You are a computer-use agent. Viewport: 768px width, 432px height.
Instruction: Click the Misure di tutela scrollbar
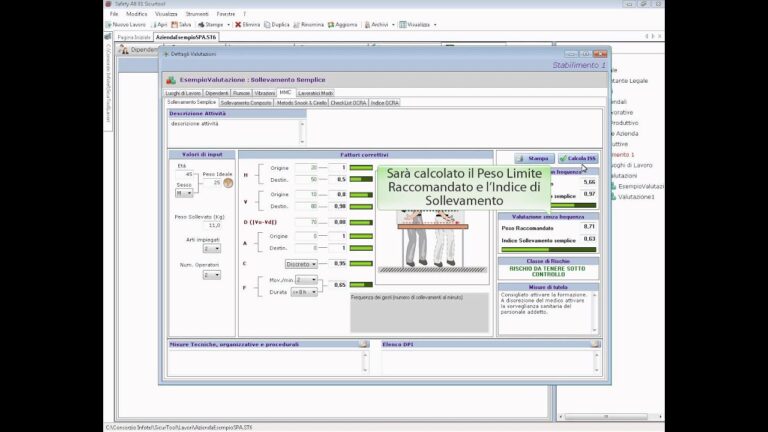click(595, 312)
